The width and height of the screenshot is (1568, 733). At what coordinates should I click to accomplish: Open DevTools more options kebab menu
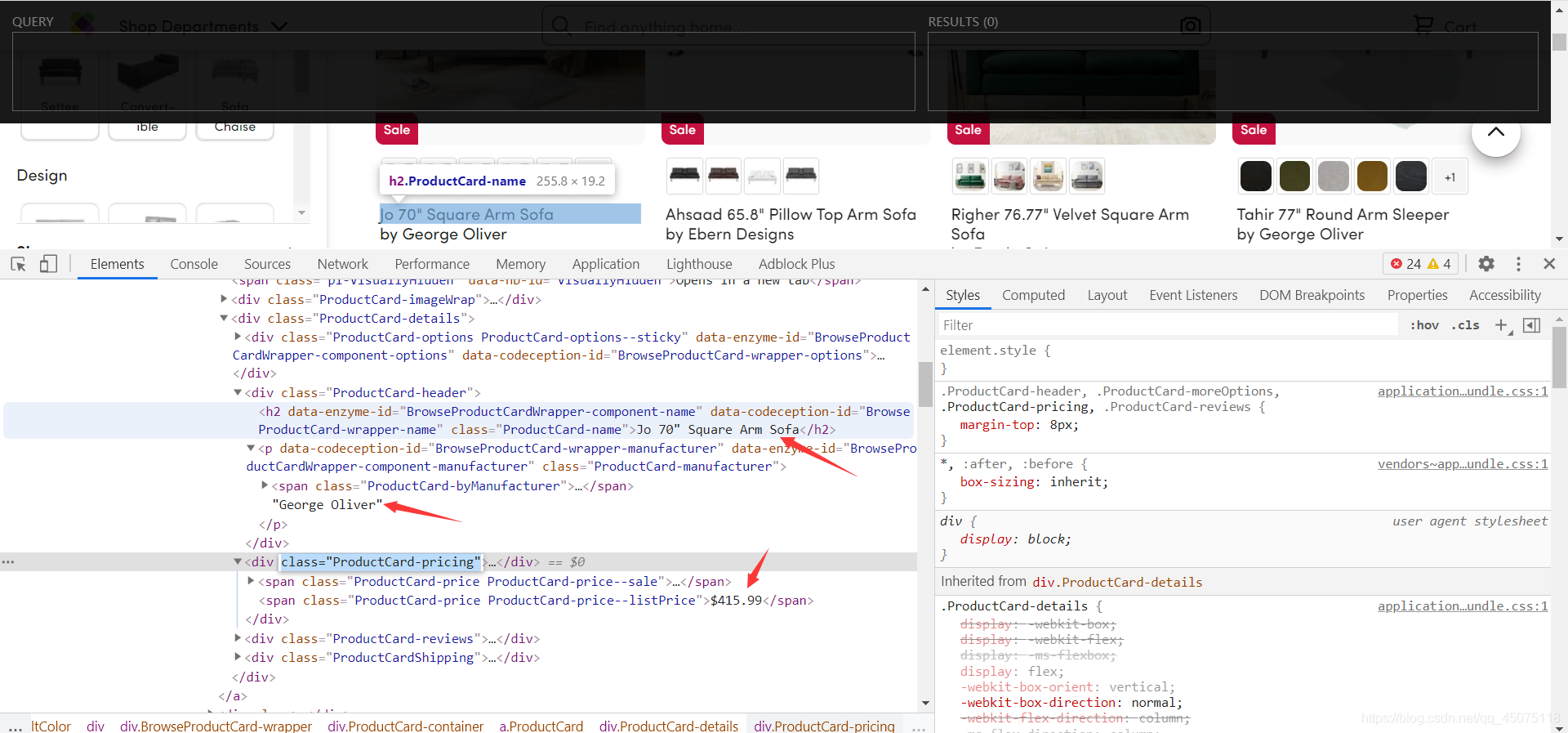point(1518,264)
